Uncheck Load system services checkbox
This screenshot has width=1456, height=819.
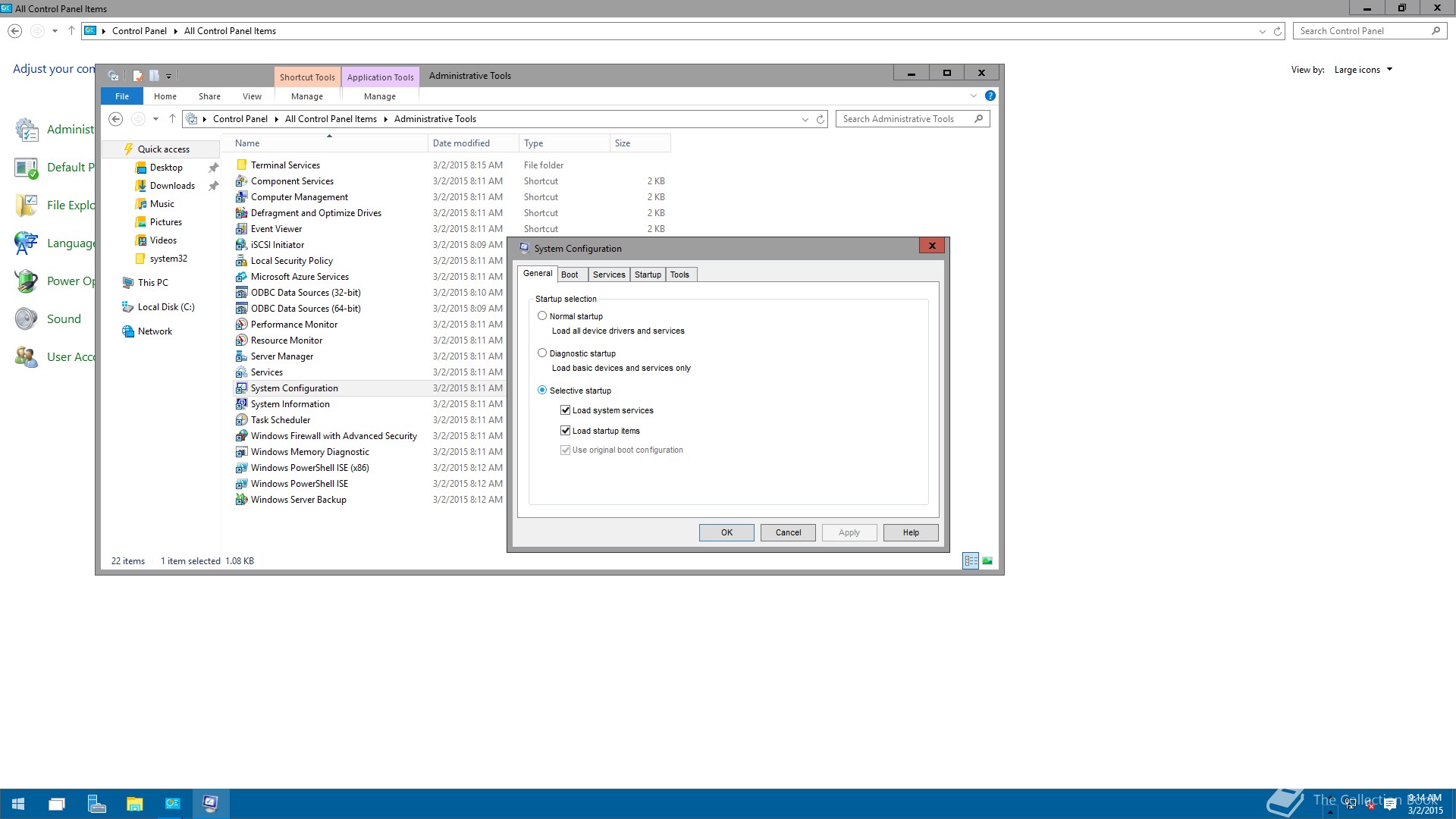pyautogui.click(x=565, y=410)
